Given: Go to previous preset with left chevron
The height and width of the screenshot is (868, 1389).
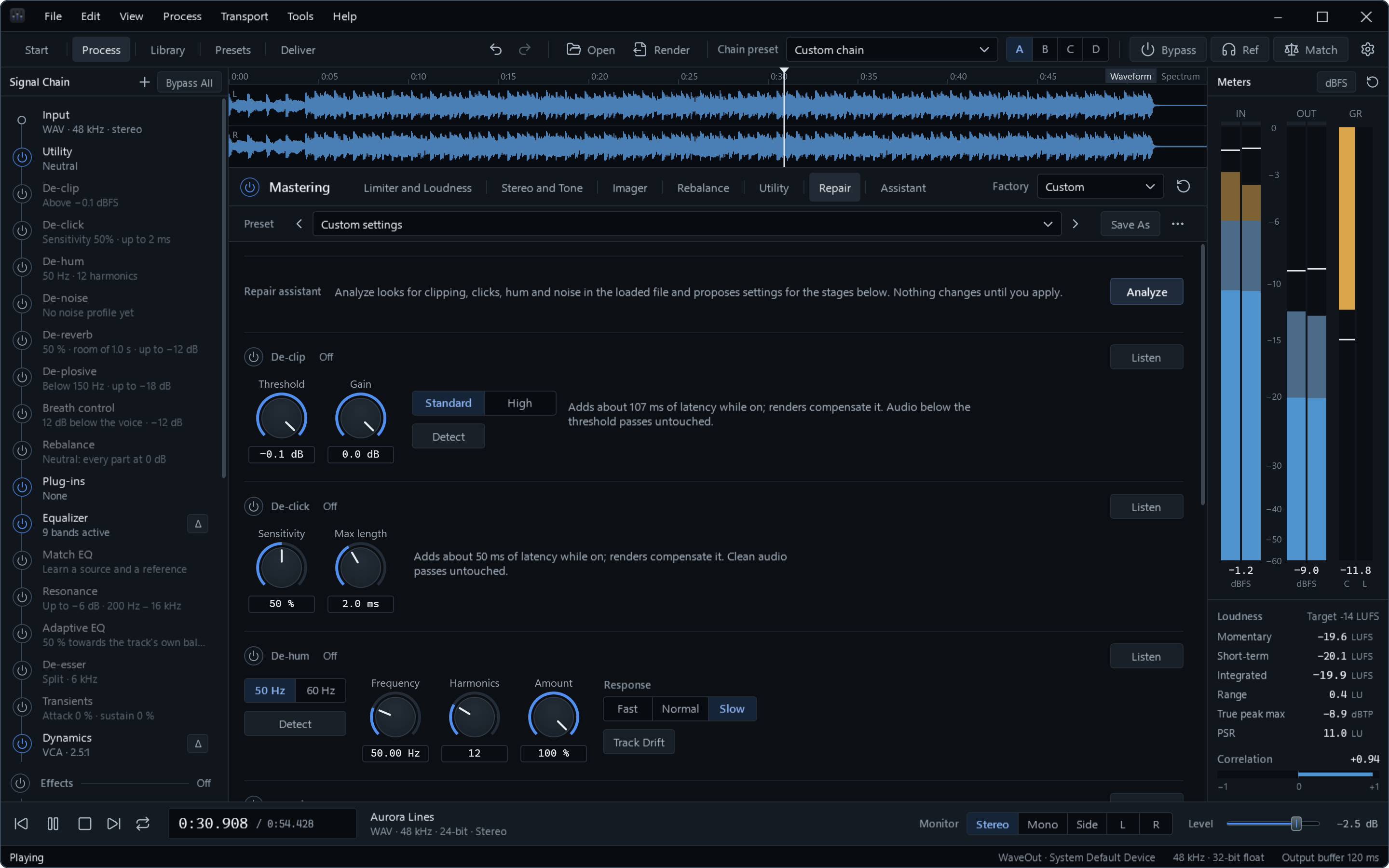Looking at the screenshot, I should [x=299, y=224].
